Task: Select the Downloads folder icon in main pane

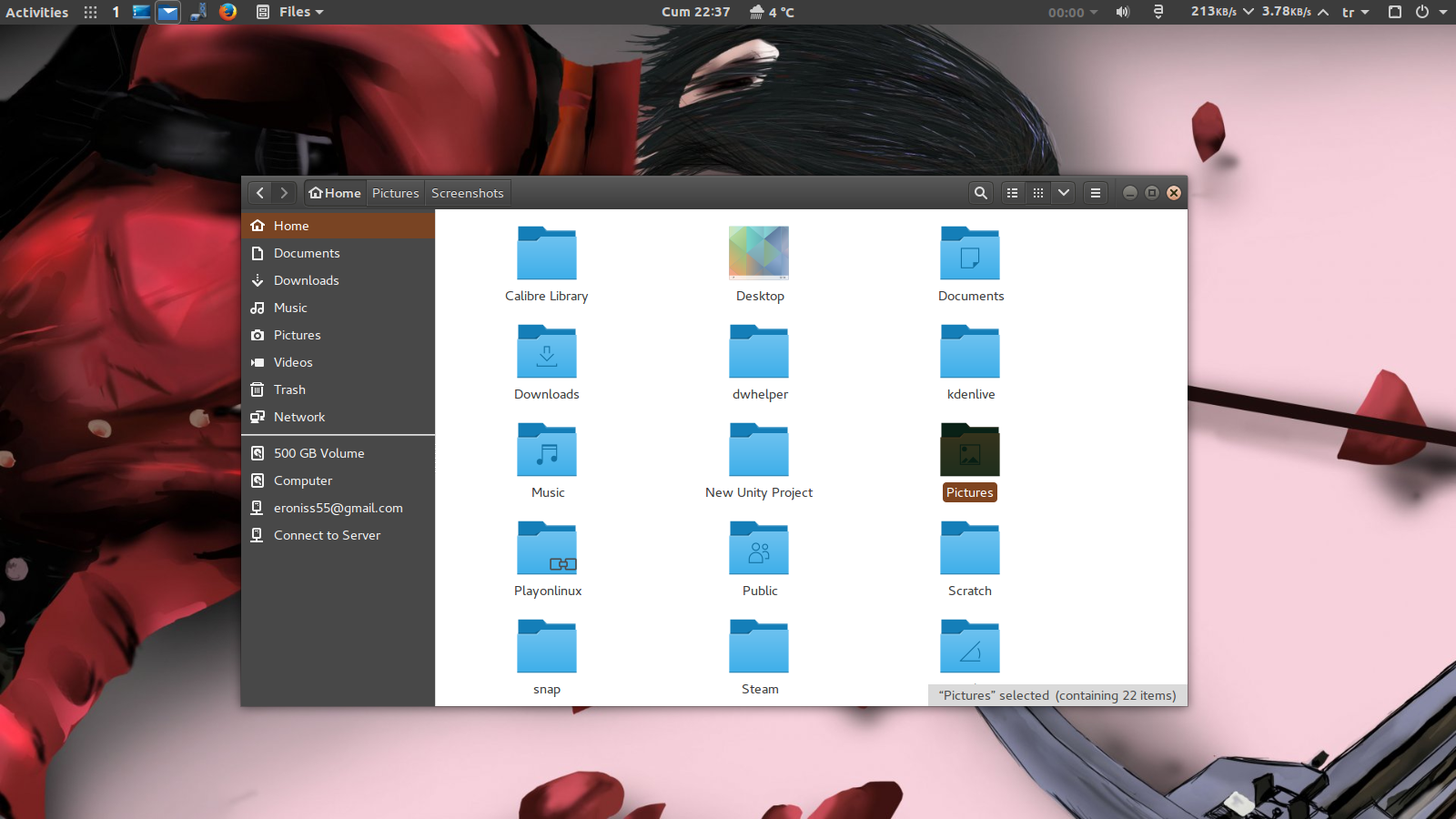Action: point(547,351)
